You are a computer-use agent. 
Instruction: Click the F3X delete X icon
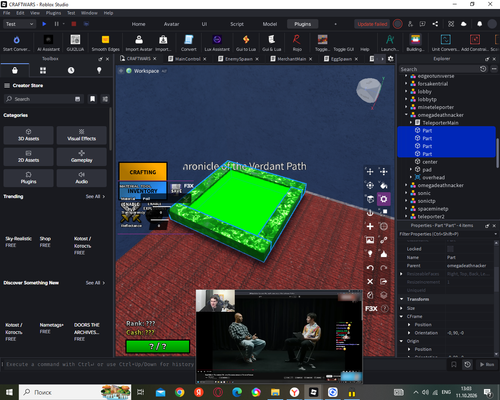370,281
